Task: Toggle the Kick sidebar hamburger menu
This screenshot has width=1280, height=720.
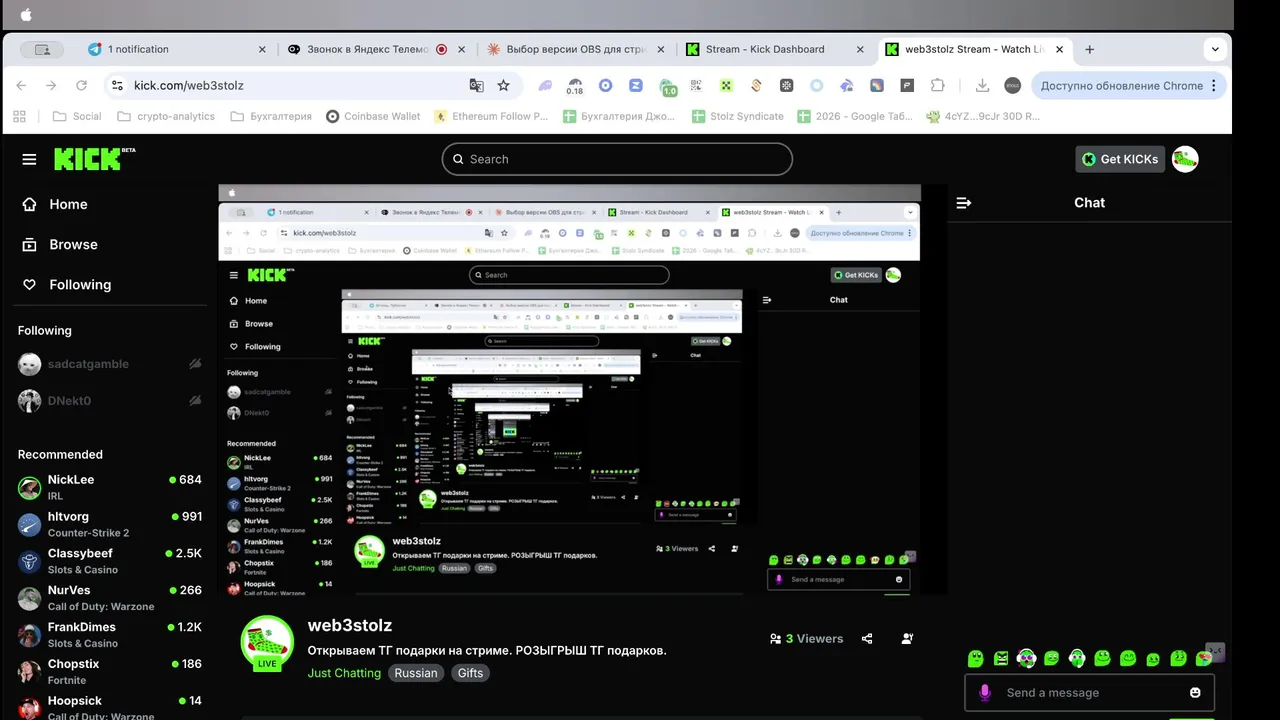Action: pos(29,159)
